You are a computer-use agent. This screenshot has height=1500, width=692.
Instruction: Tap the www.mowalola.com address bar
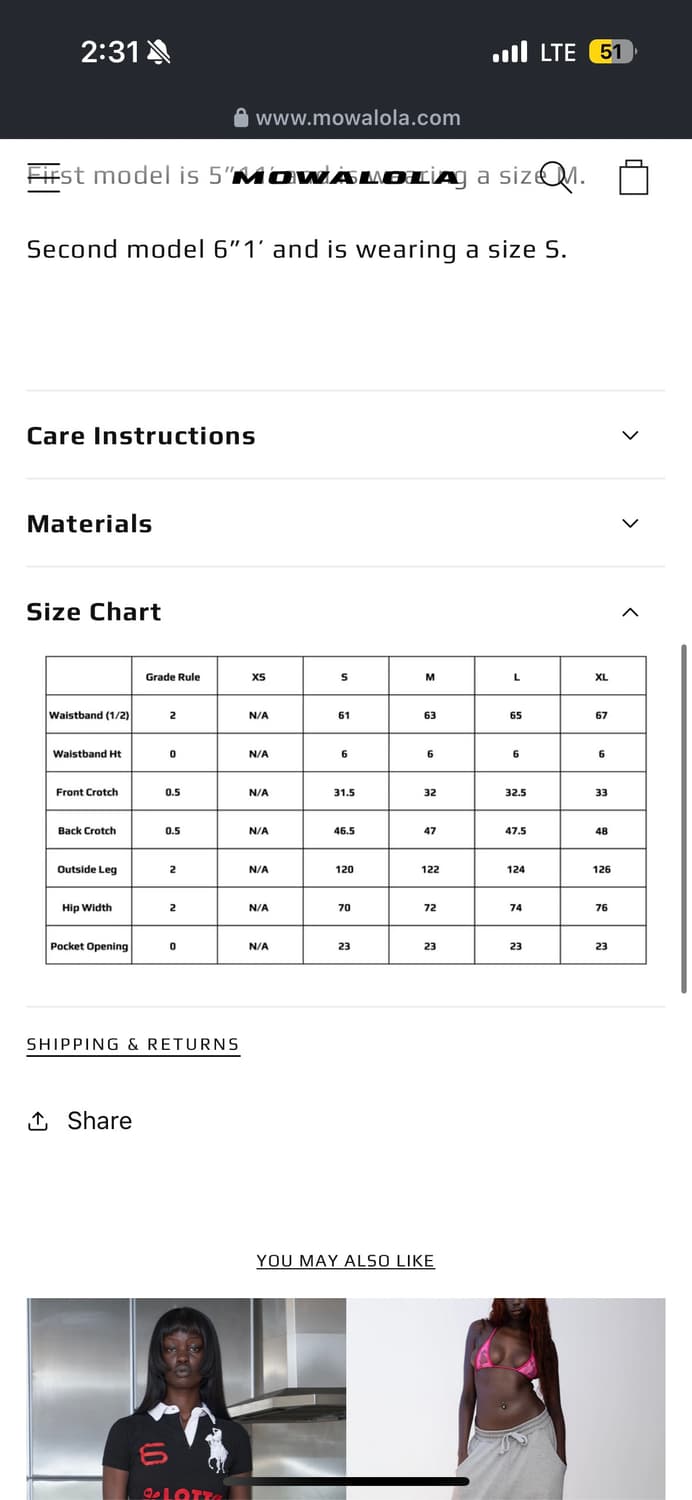point(346,118)
